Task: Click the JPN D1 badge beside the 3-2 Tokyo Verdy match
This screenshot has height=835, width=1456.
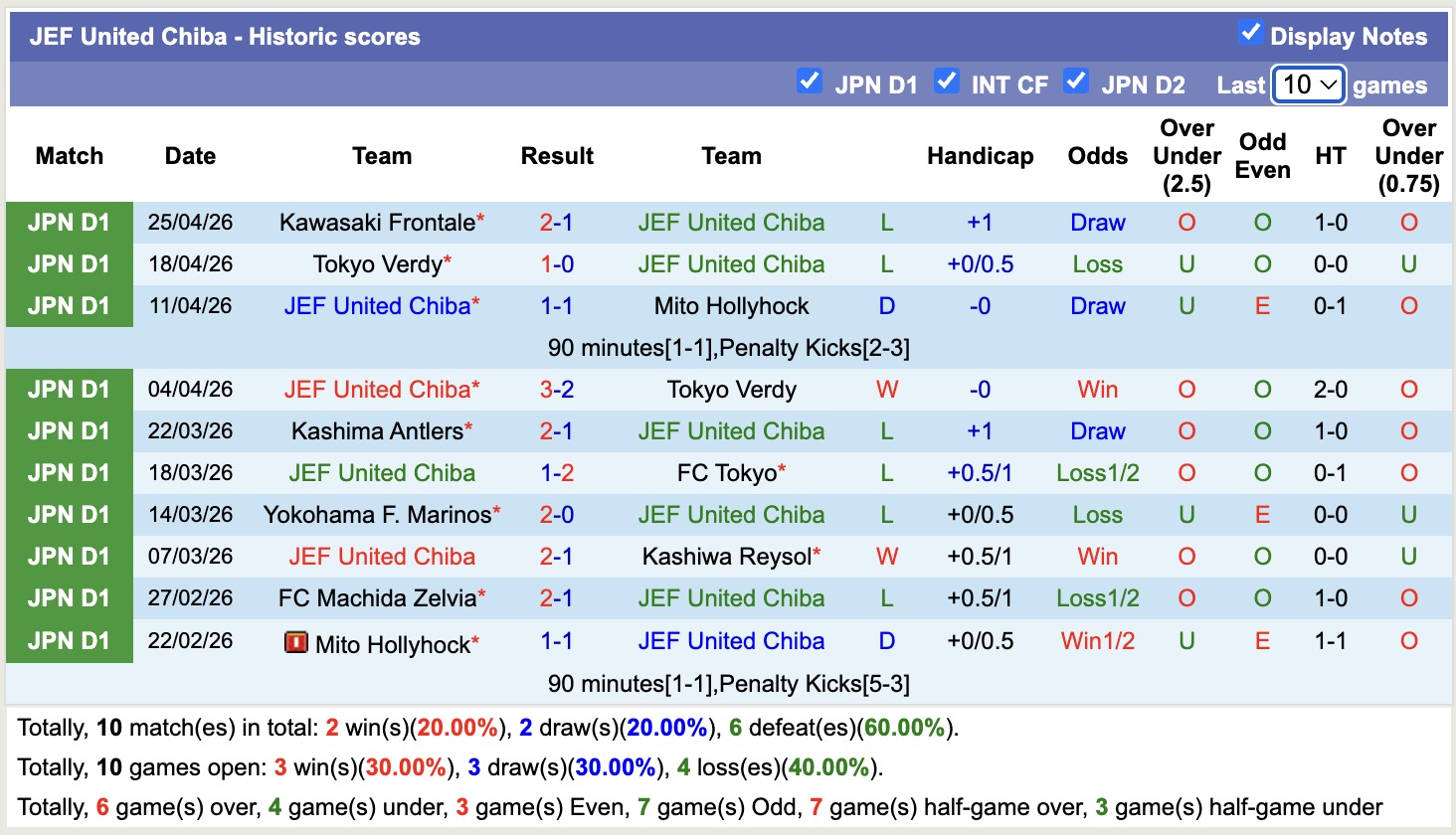Action: click(x=69, y=389)
